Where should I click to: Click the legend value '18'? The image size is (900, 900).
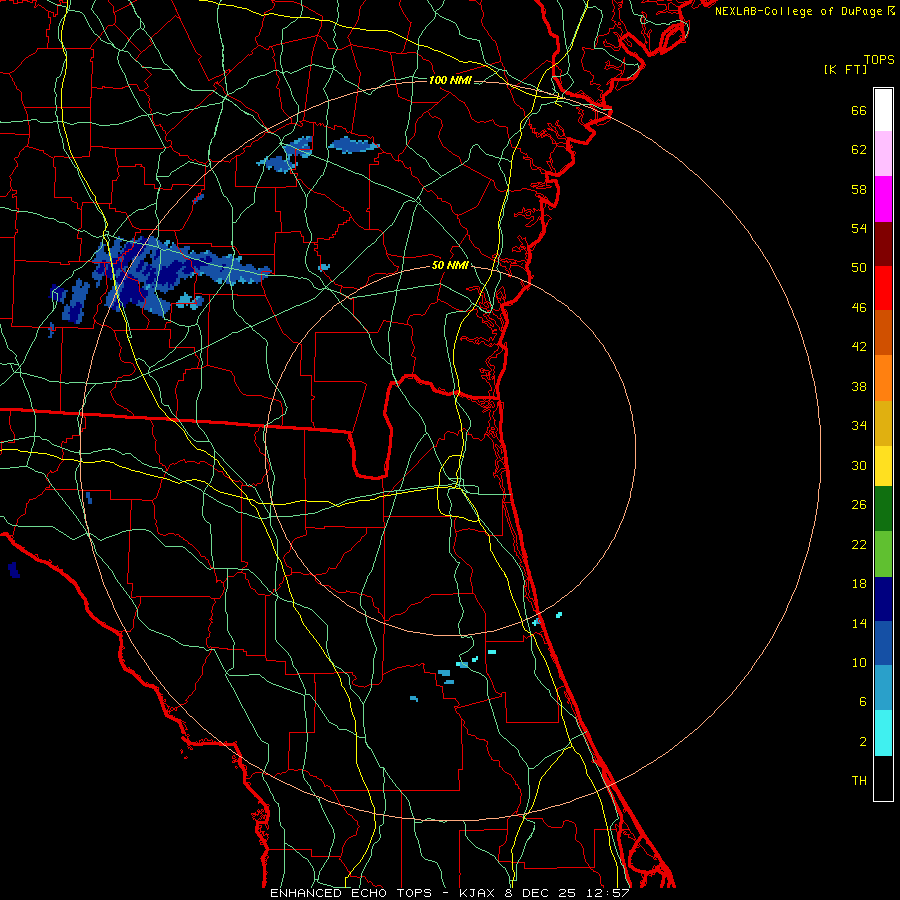(x=859, y=584)
